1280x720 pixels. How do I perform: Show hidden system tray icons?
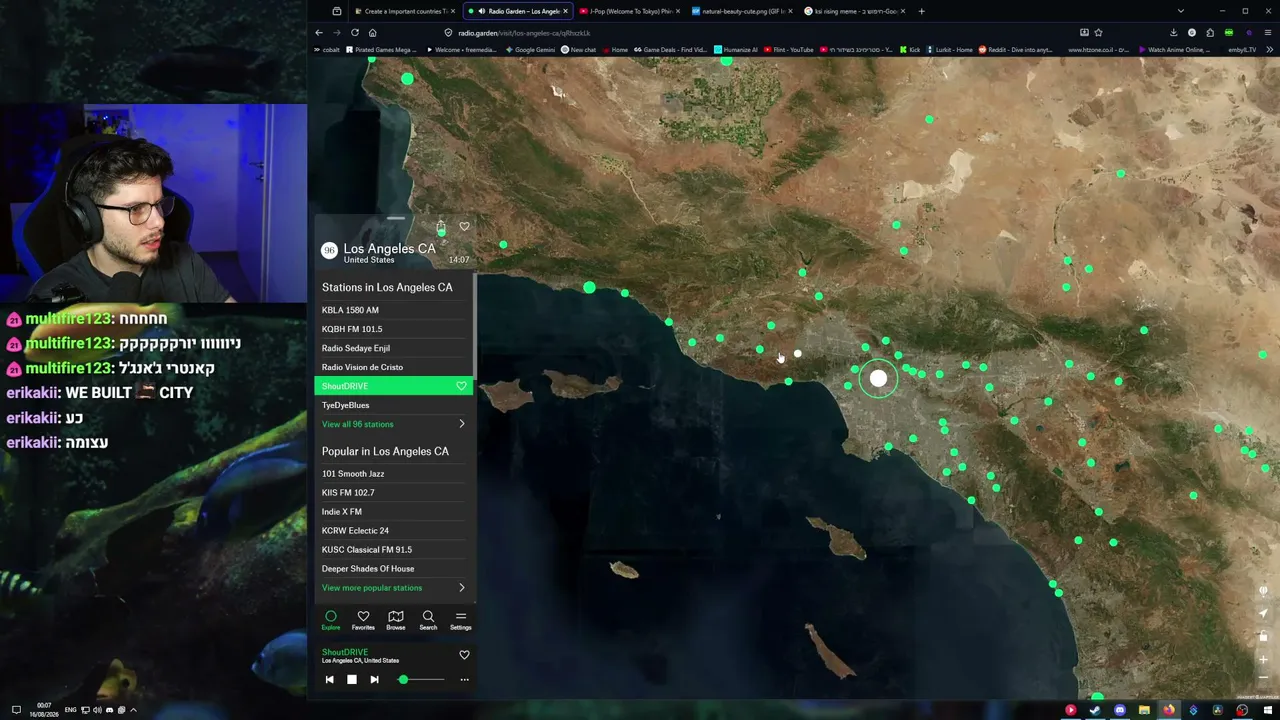(133, 710)
